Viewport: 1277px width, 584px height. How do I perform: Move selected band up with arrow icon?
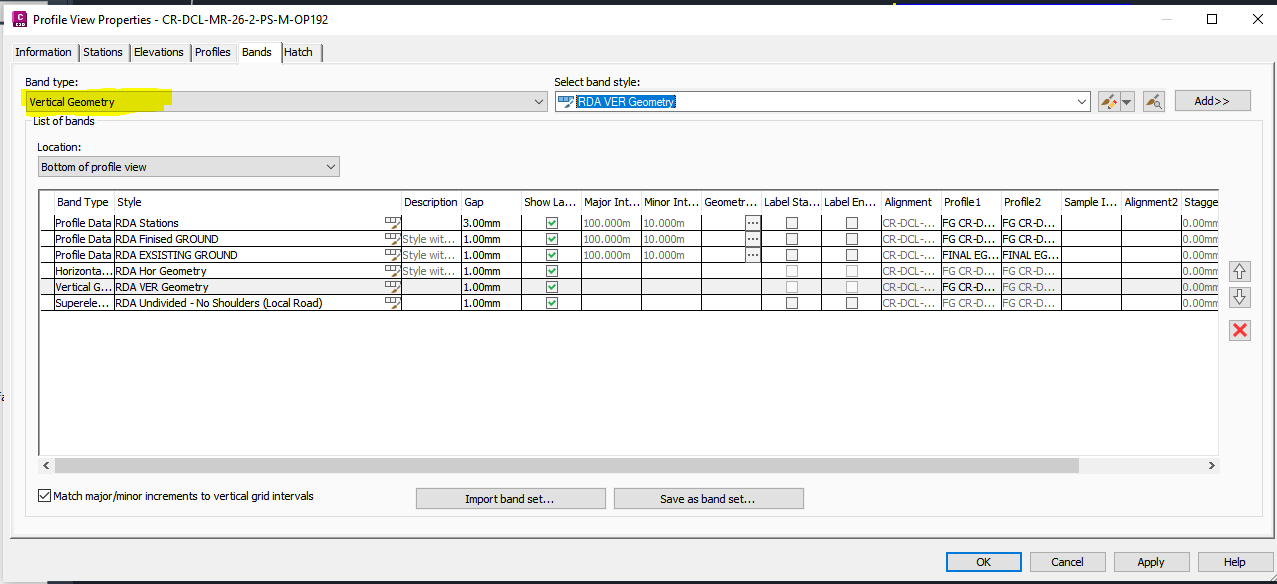[x=1239, y=271]
